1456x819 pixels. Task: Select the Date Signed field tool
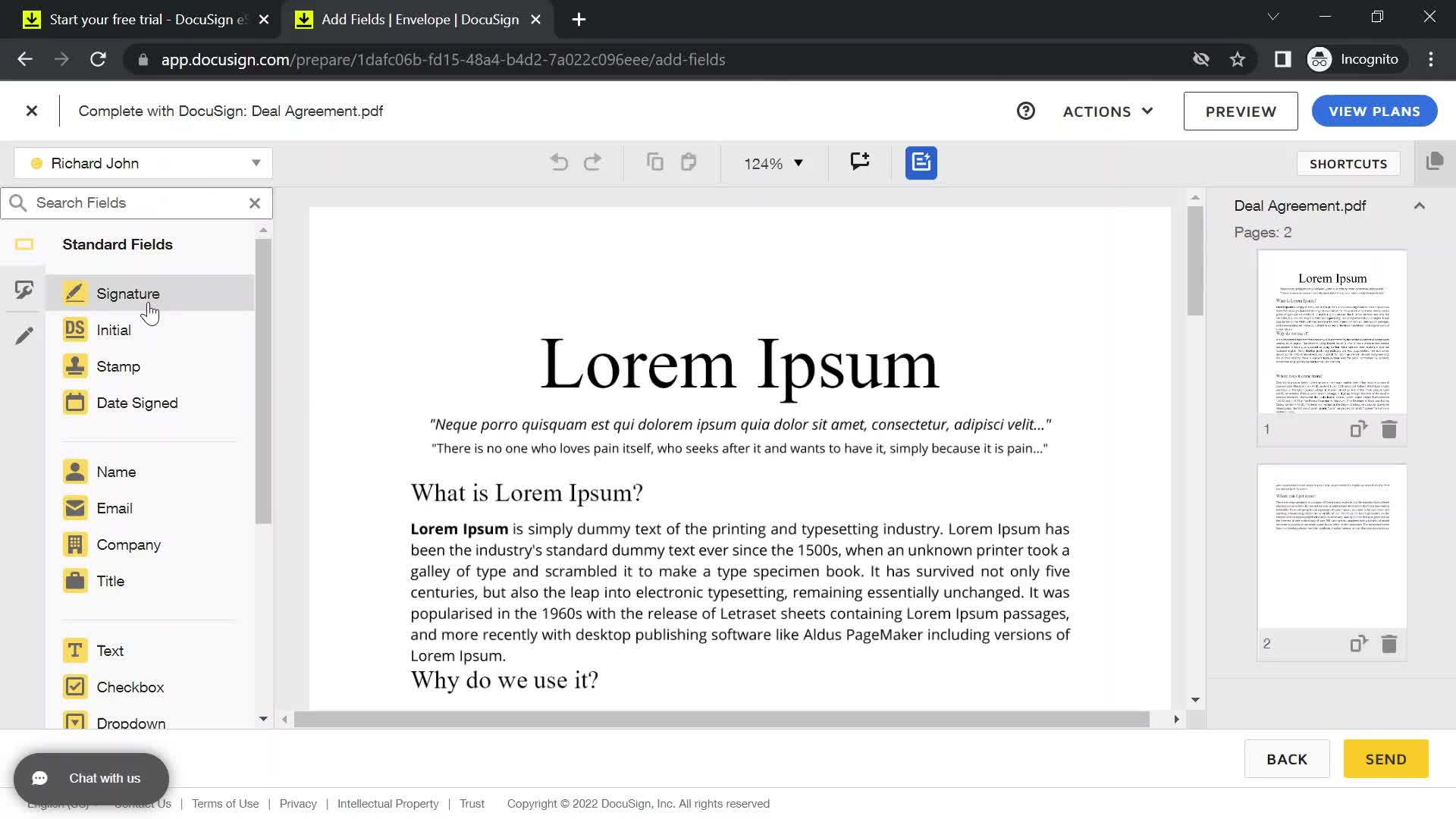pos(137,402)
